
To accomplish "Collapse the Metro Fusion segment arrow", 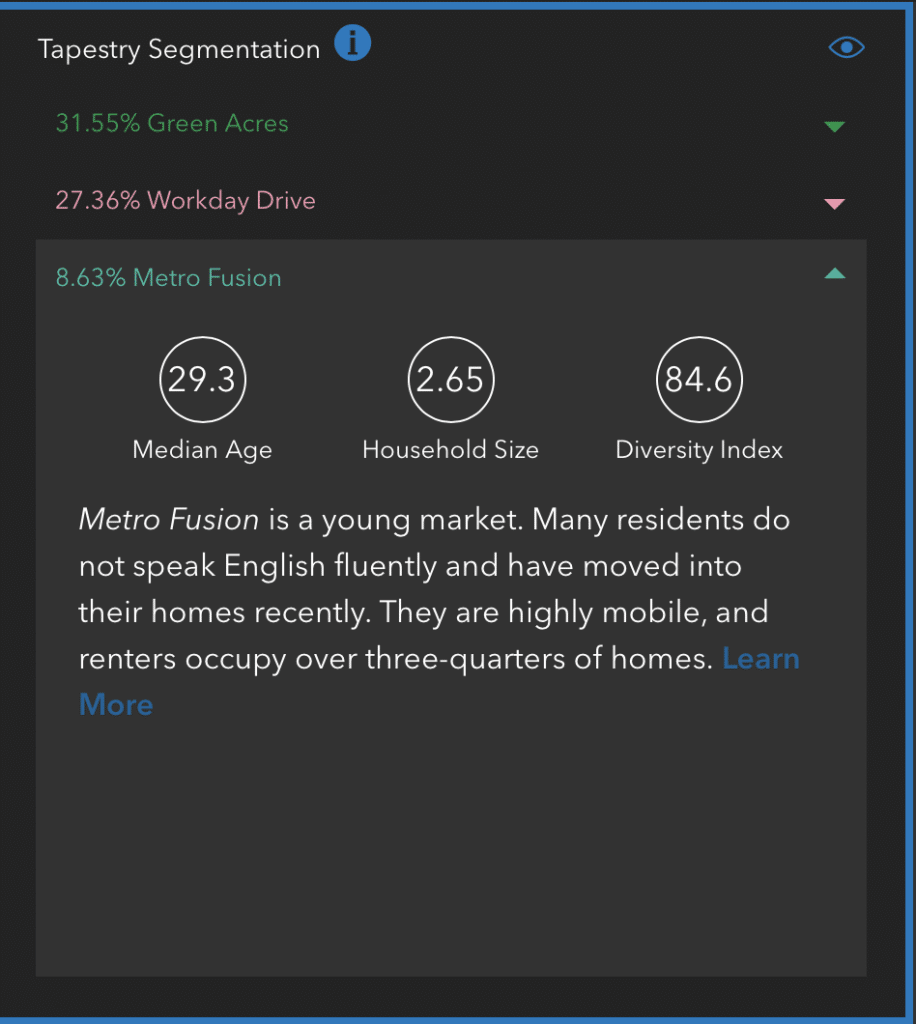I will click(834, 274).
